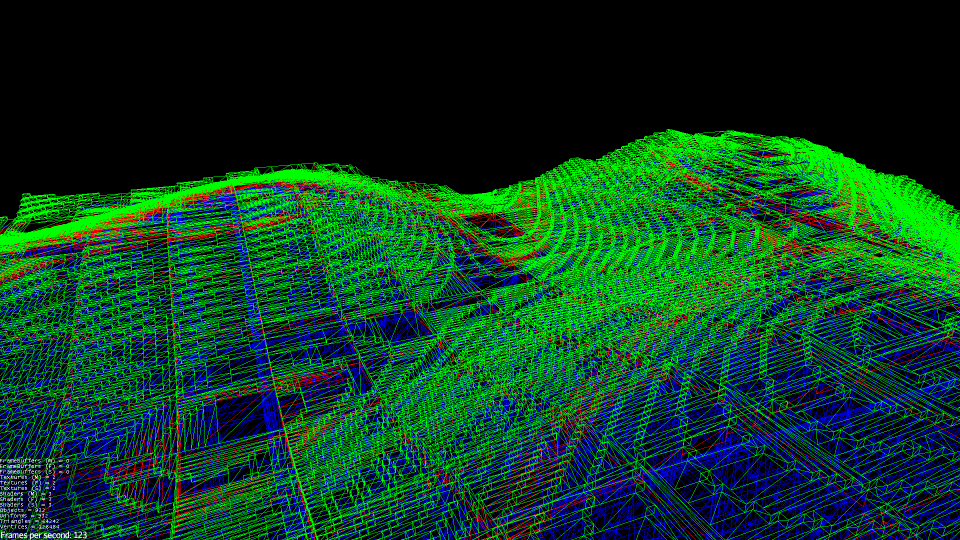Click the "Objects = 912" debug line
Viewport: 960px width, 540px height.
tap(23, 510)
